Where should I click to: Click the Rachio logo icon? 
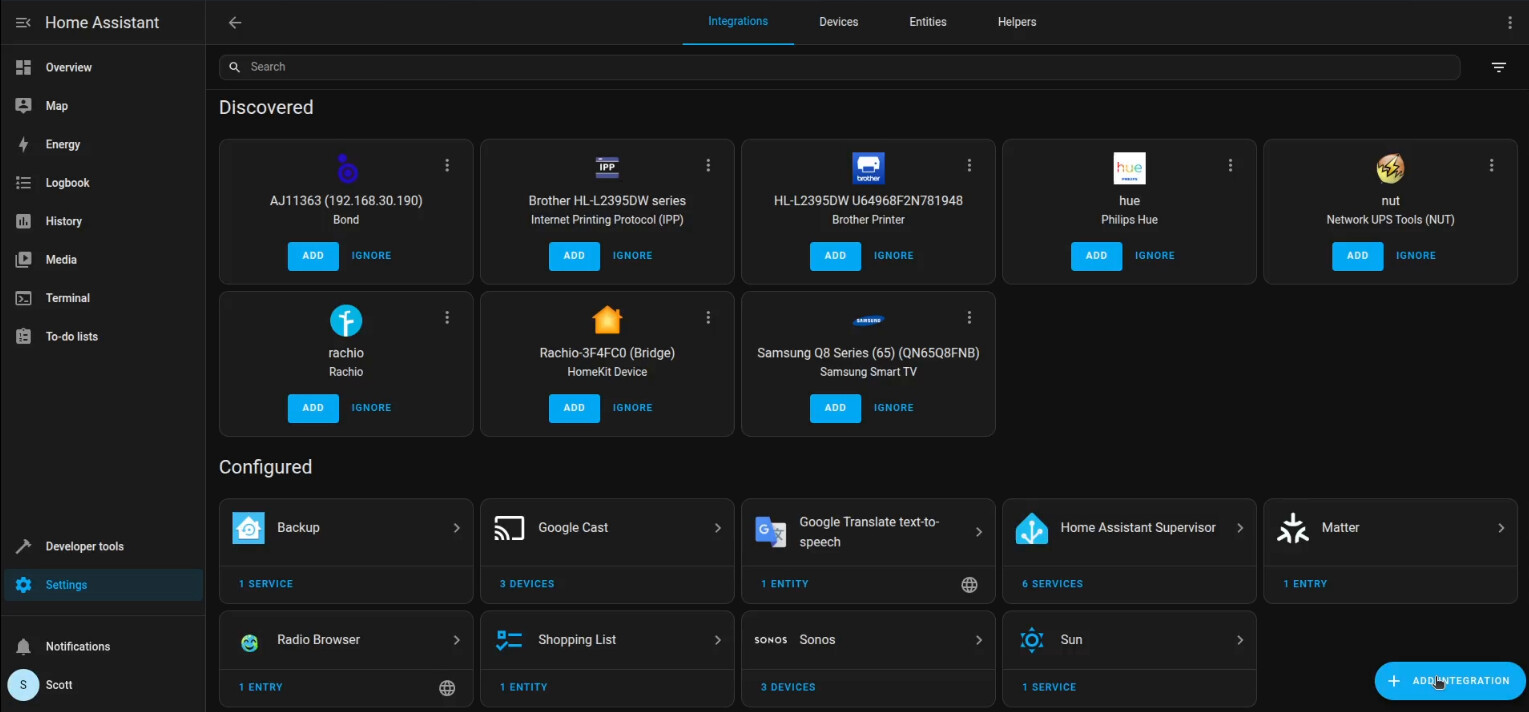[x=346, y=320]
